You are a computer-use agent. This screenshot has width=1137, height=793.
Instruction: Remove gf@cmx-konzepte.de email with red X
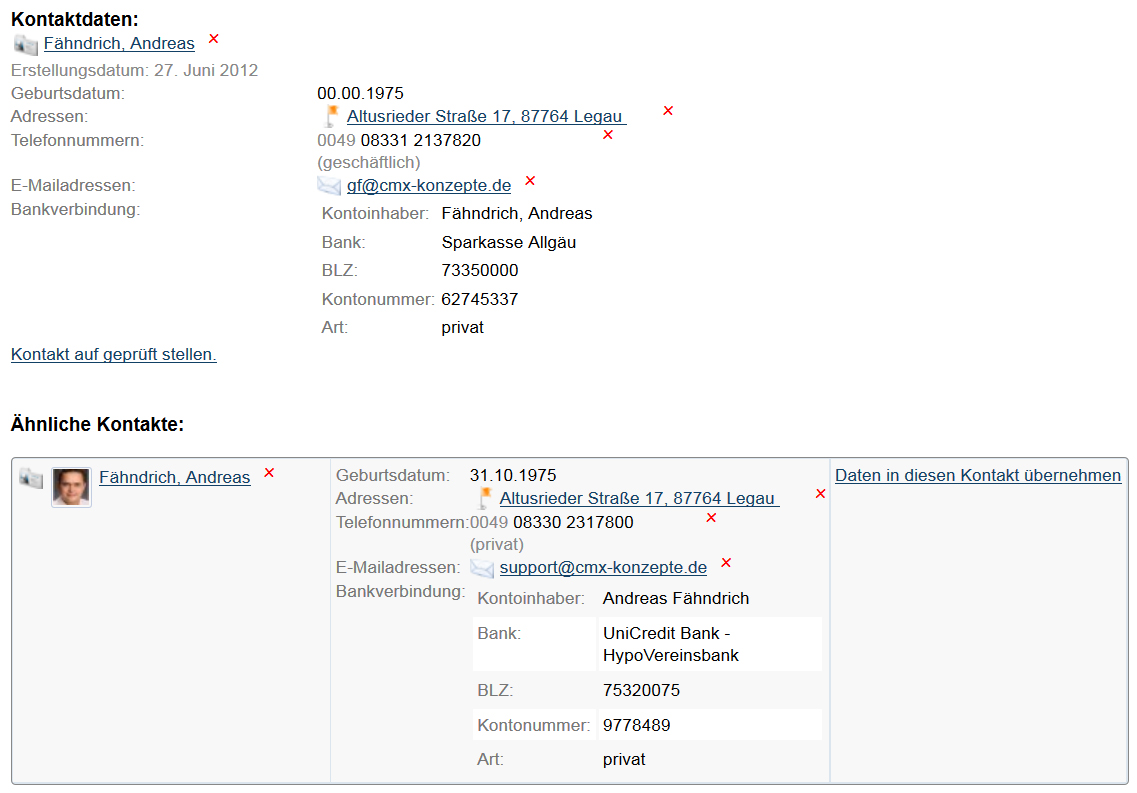click(530, 181)
